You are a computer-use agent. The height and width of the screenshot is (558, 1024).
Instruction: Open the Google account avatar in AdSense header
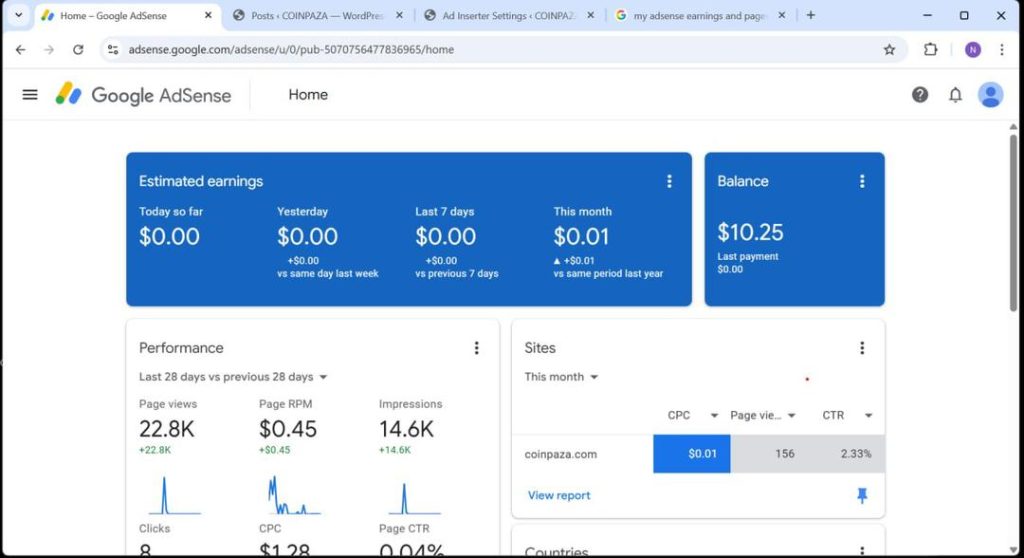pos(990,95)
